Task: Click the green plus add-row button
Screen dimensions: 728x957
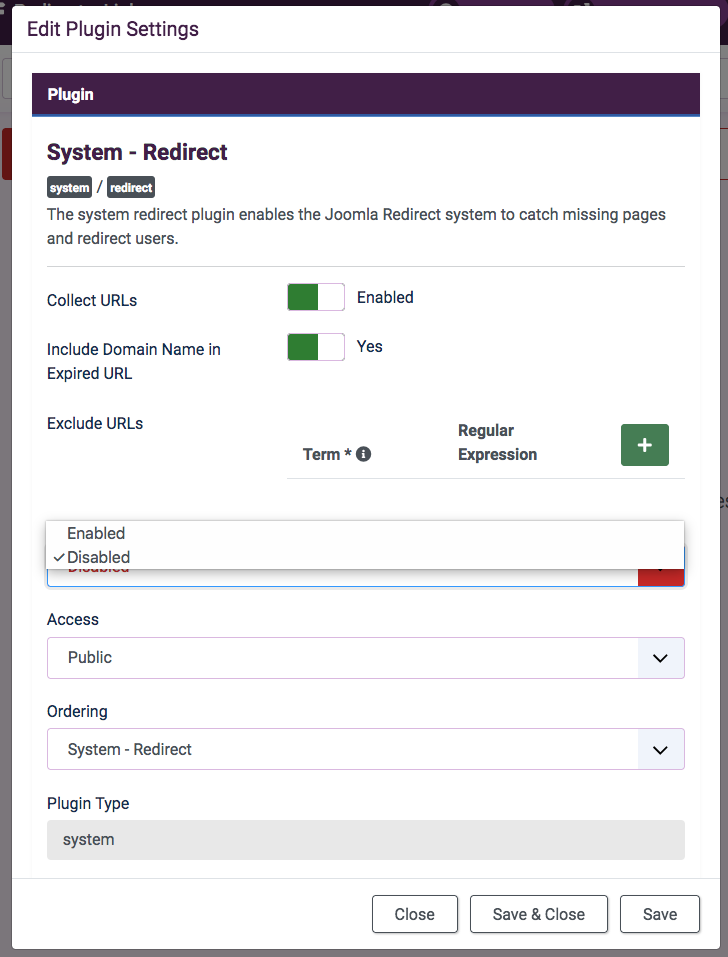Action: point(644,445)
